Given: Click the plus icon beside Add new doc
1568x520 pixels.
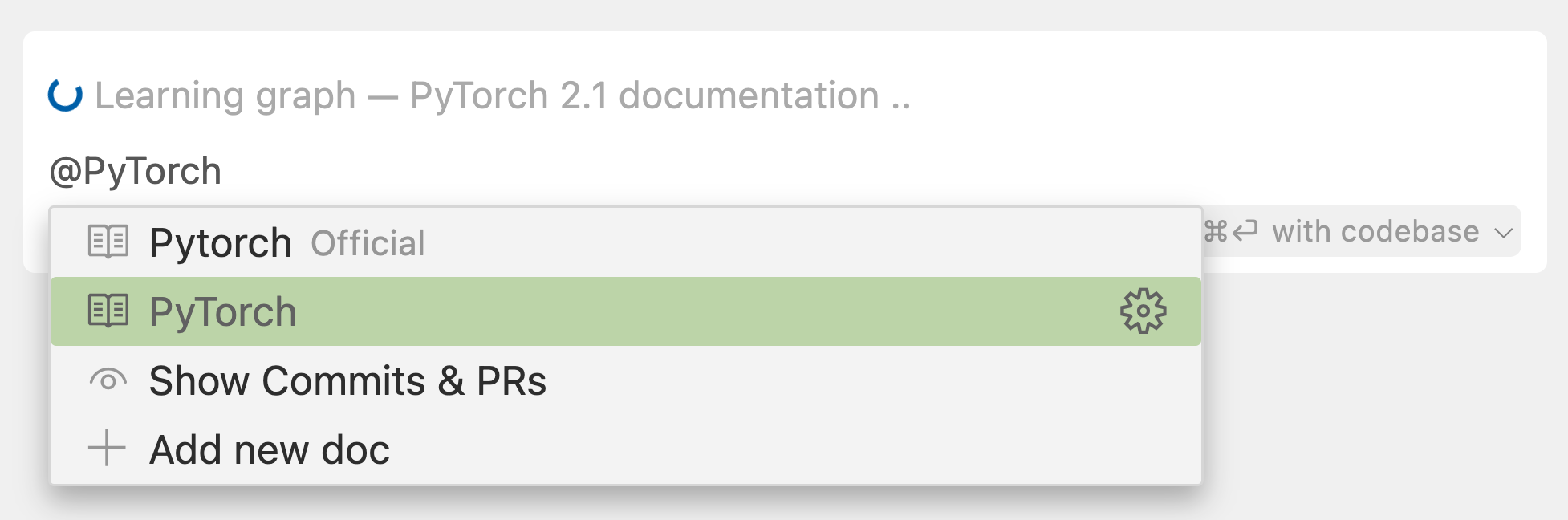Looking at the screenshot, I should tap(107, 449).
